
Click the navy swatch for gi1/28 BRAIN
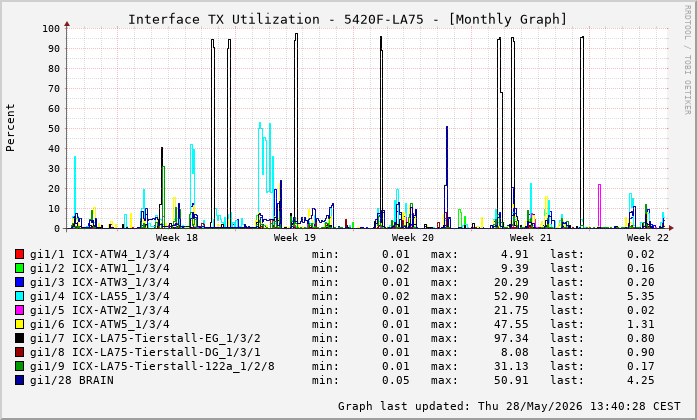point(19,380)
